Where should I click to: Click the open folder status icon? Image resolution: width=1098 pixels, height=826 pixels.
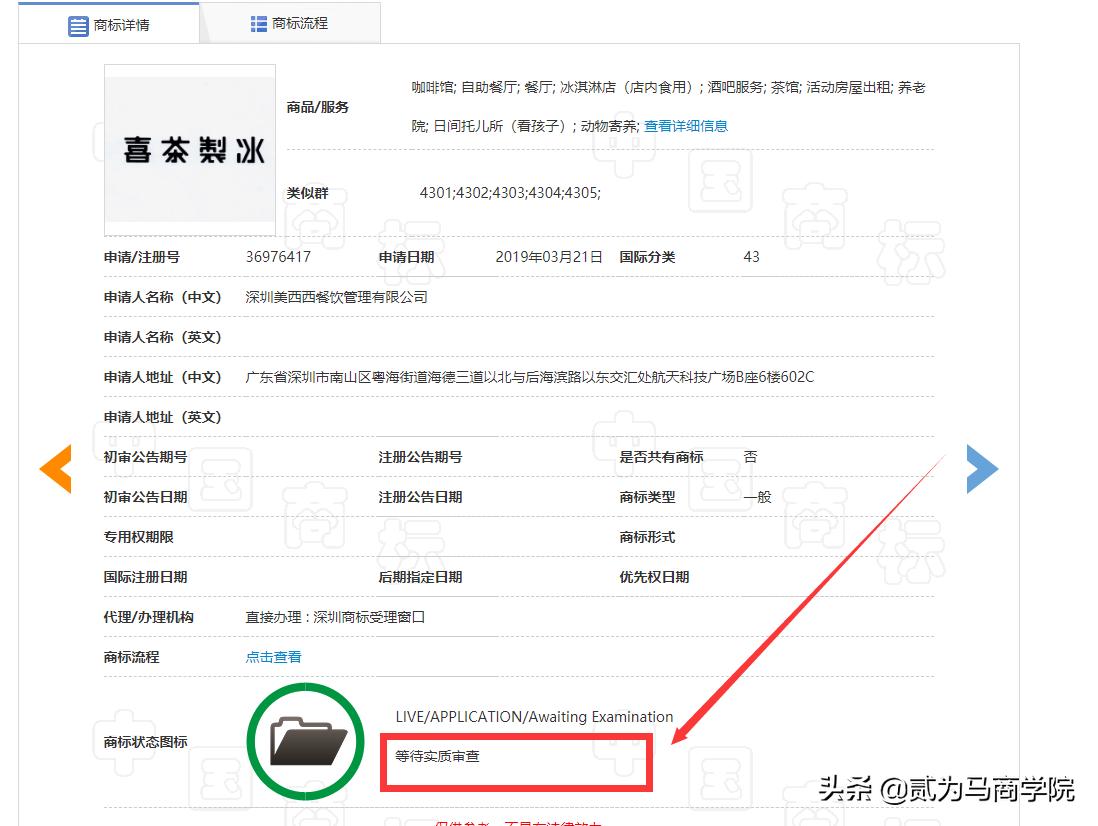305,740
